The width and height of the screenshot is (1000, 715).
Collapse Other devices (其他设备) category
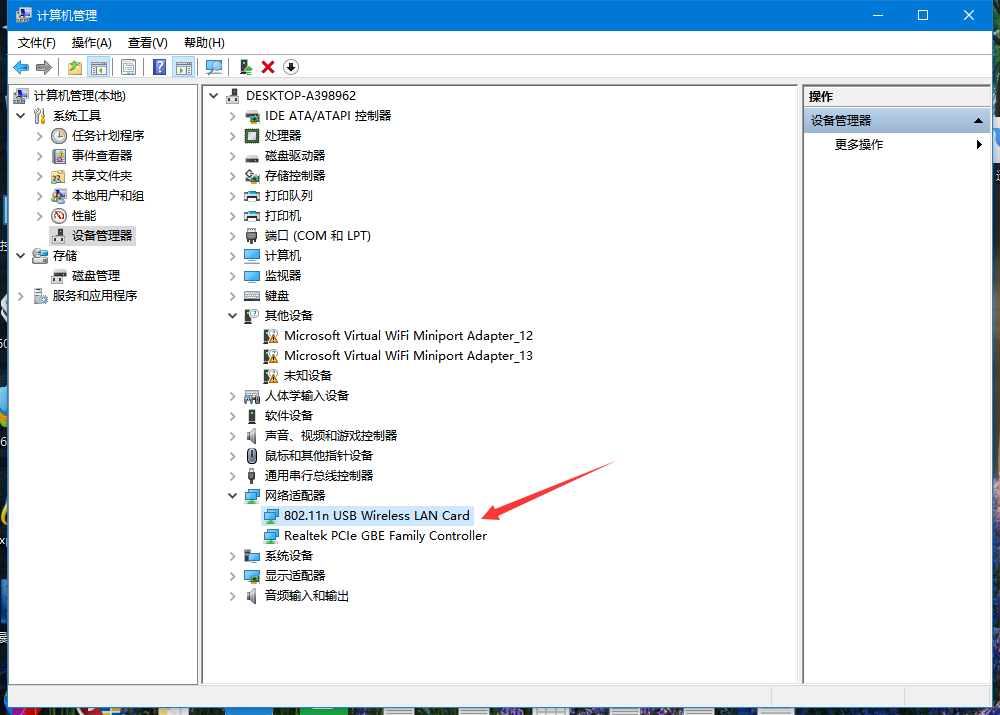point(233,316)
